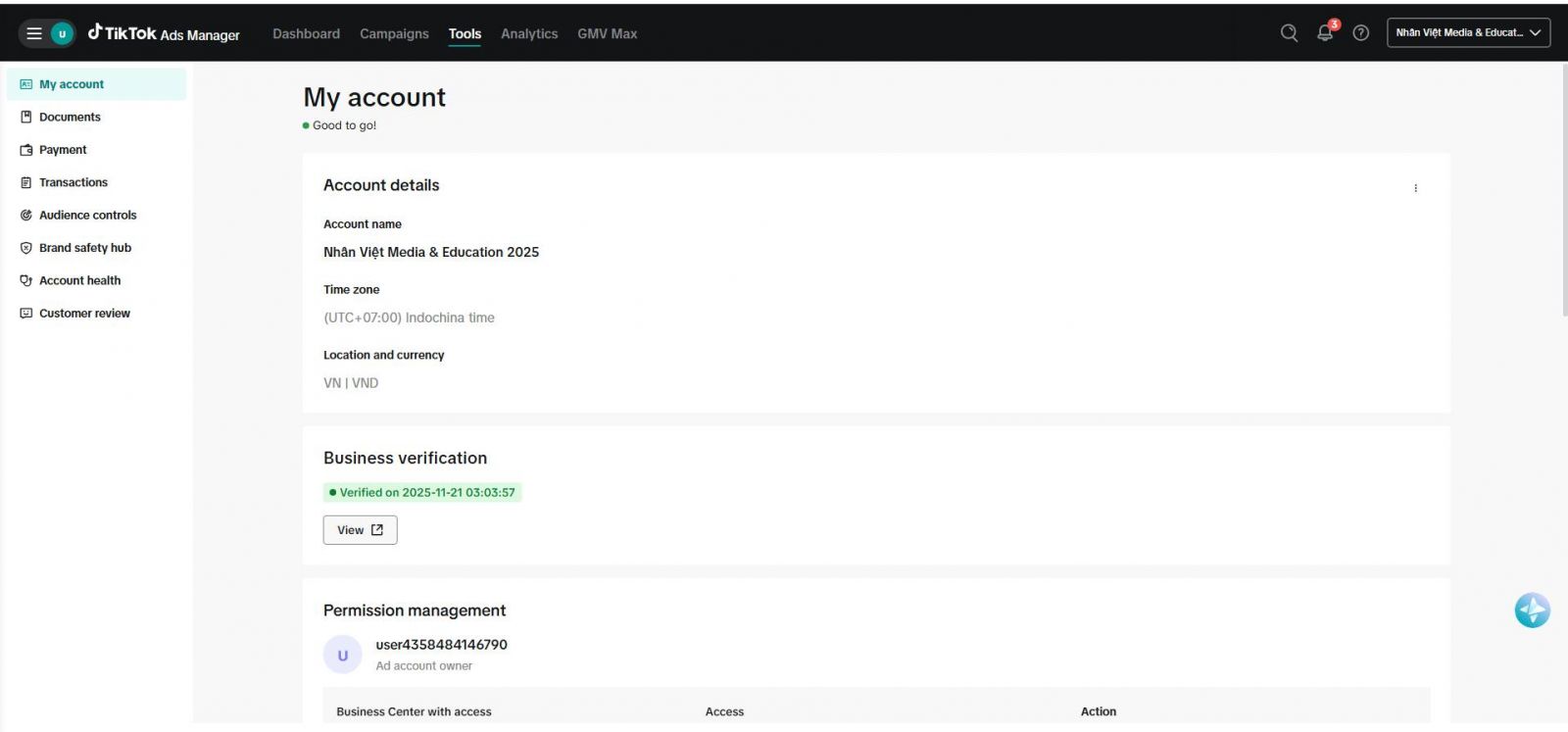This screenshot has width=1568, height=732.
Task: Click the Documents sidebar icon
Action: coord(26,117)
